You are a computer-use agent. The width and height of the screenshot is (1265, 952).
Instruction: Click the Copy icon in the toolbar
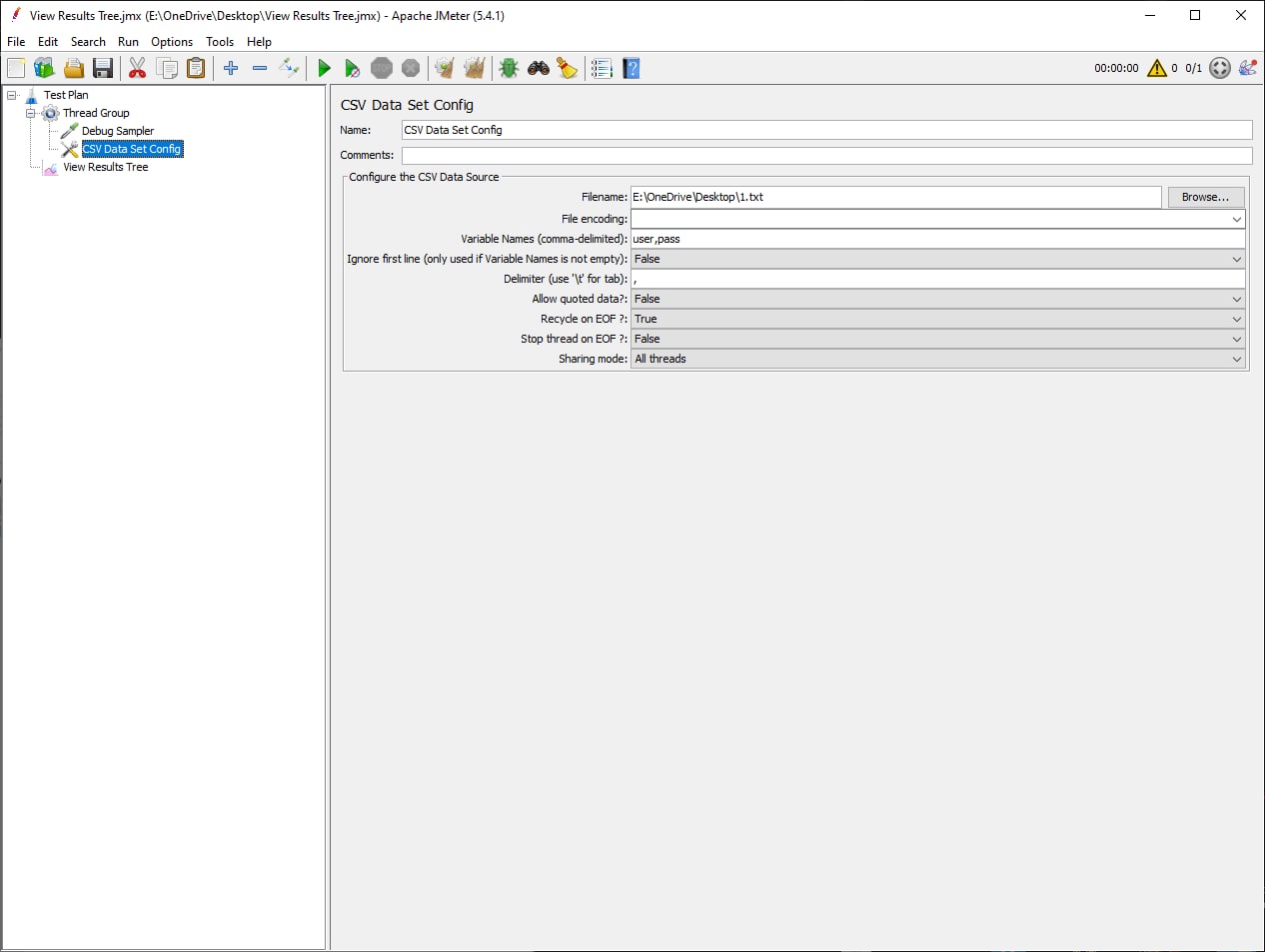pyautogui.click(x=167, y=68)
